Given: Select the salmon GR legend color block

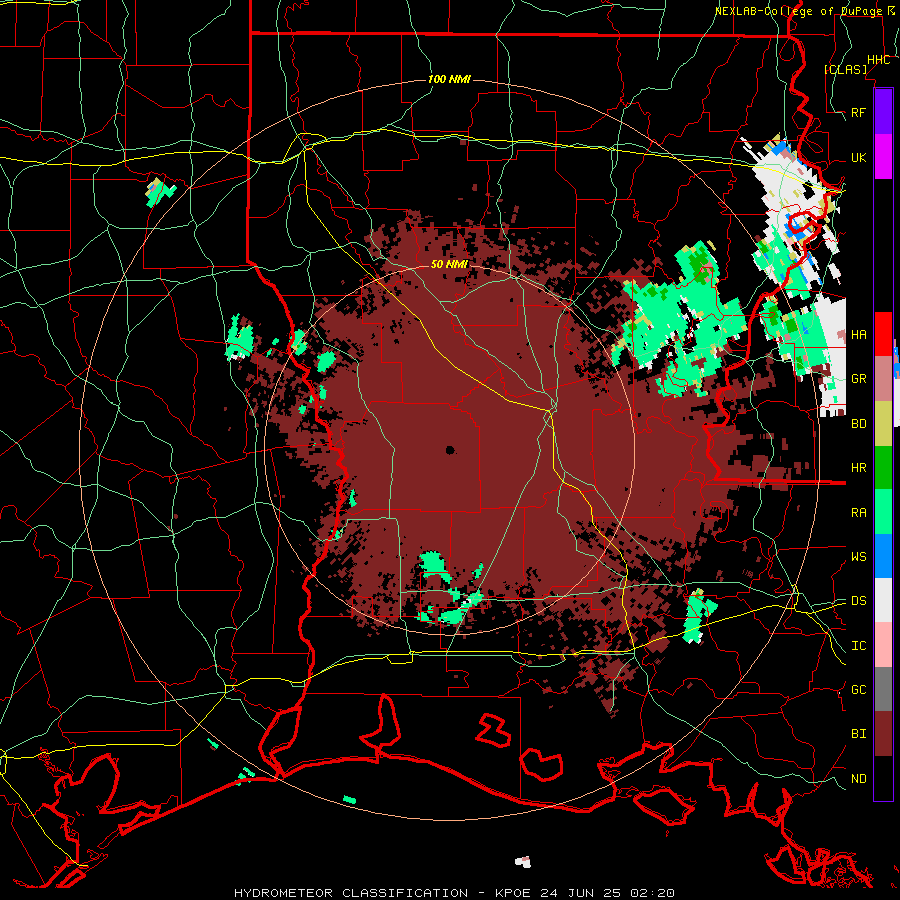Looking at the screenshot, I should pos(883,378).
